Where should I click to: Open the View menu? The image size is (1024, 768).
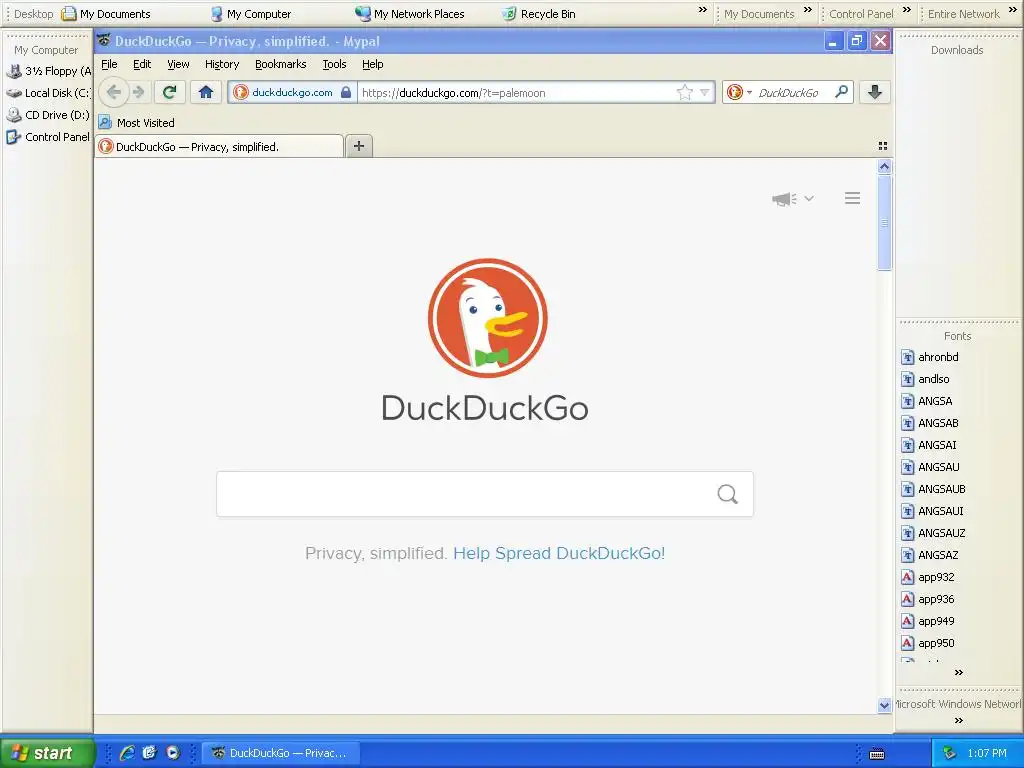[x=178, y=64]
